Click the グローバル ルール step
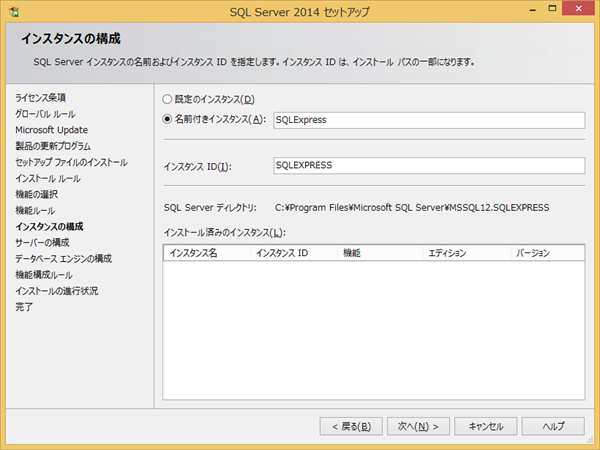This screenshot has width=600, height=450. [45, 114]
